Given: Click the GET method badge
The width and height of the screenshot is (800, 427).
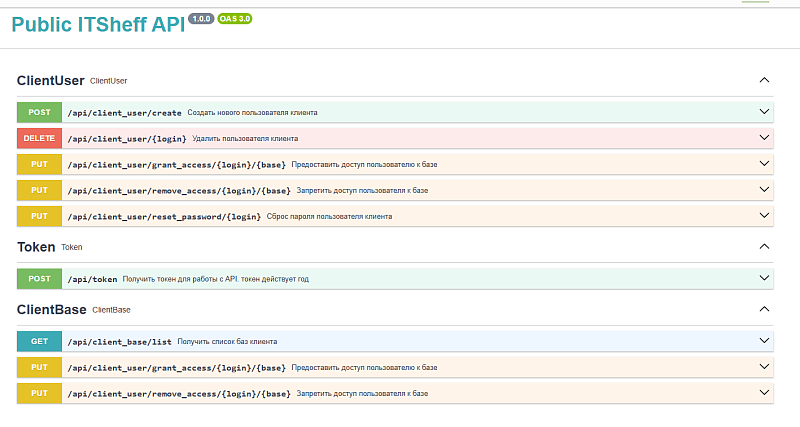Looking at the screenshot, I should click(x=39, y=341).
